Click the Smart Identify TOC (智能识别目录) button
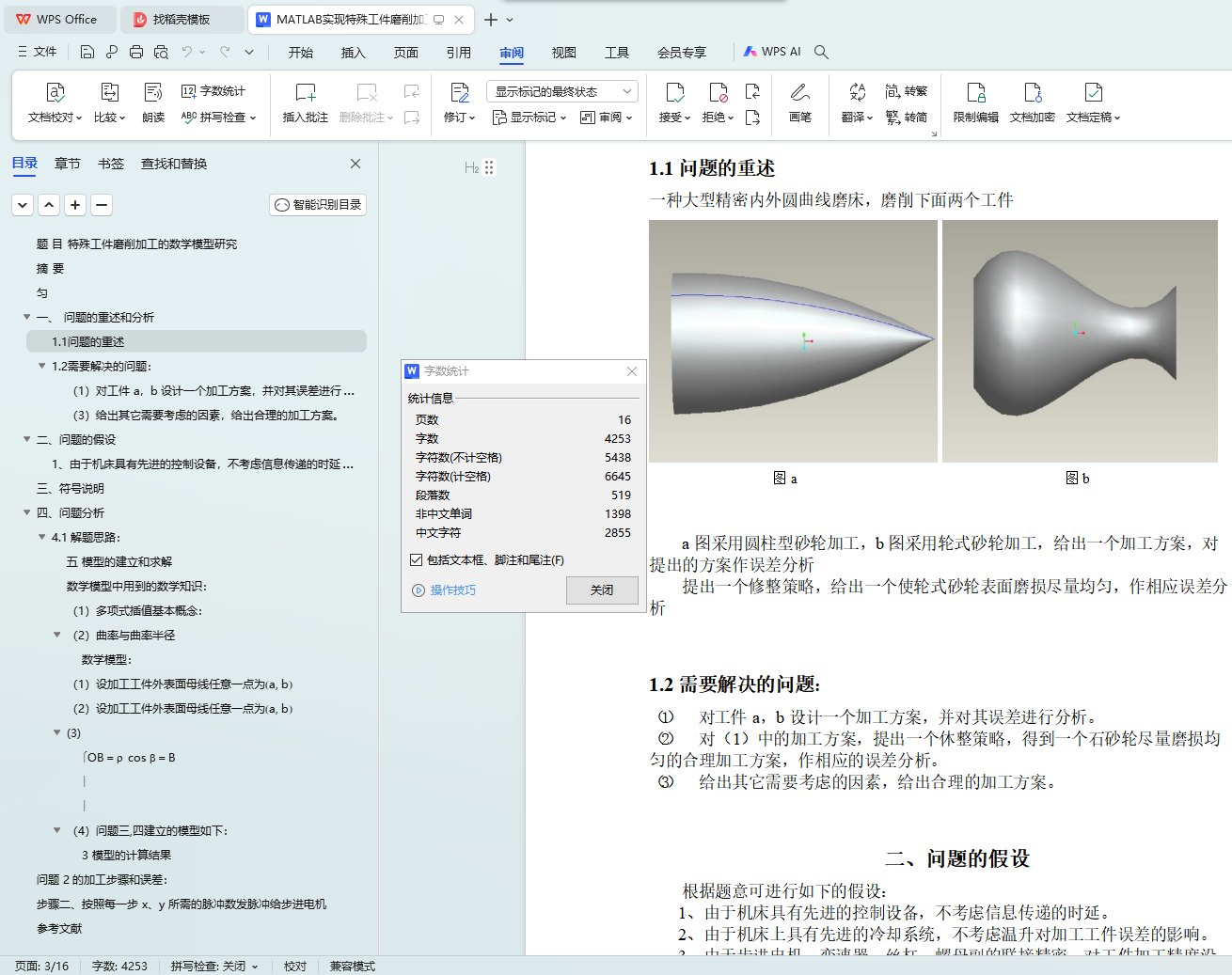Image resolution: width=1232 pixels, height=975 pixels. (x=318, y=205)
